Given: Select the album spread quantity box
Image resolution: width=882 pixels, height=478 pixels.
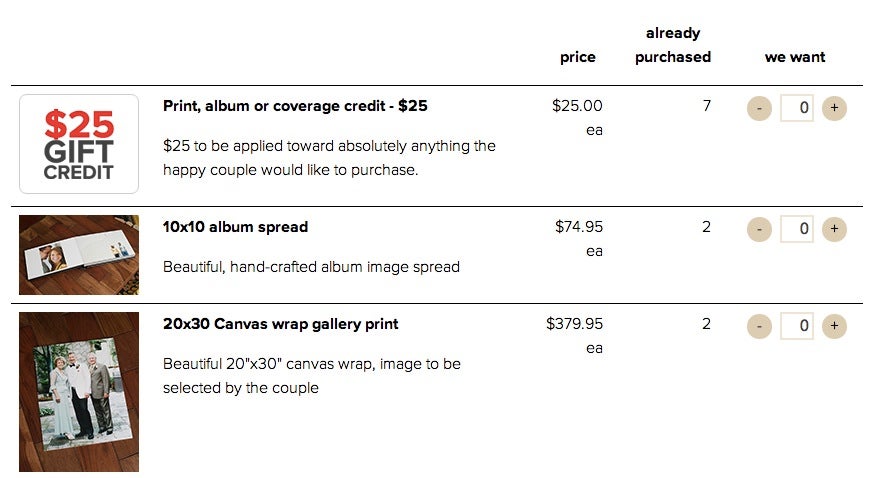Looking at the screenshot, I should 796,229.
